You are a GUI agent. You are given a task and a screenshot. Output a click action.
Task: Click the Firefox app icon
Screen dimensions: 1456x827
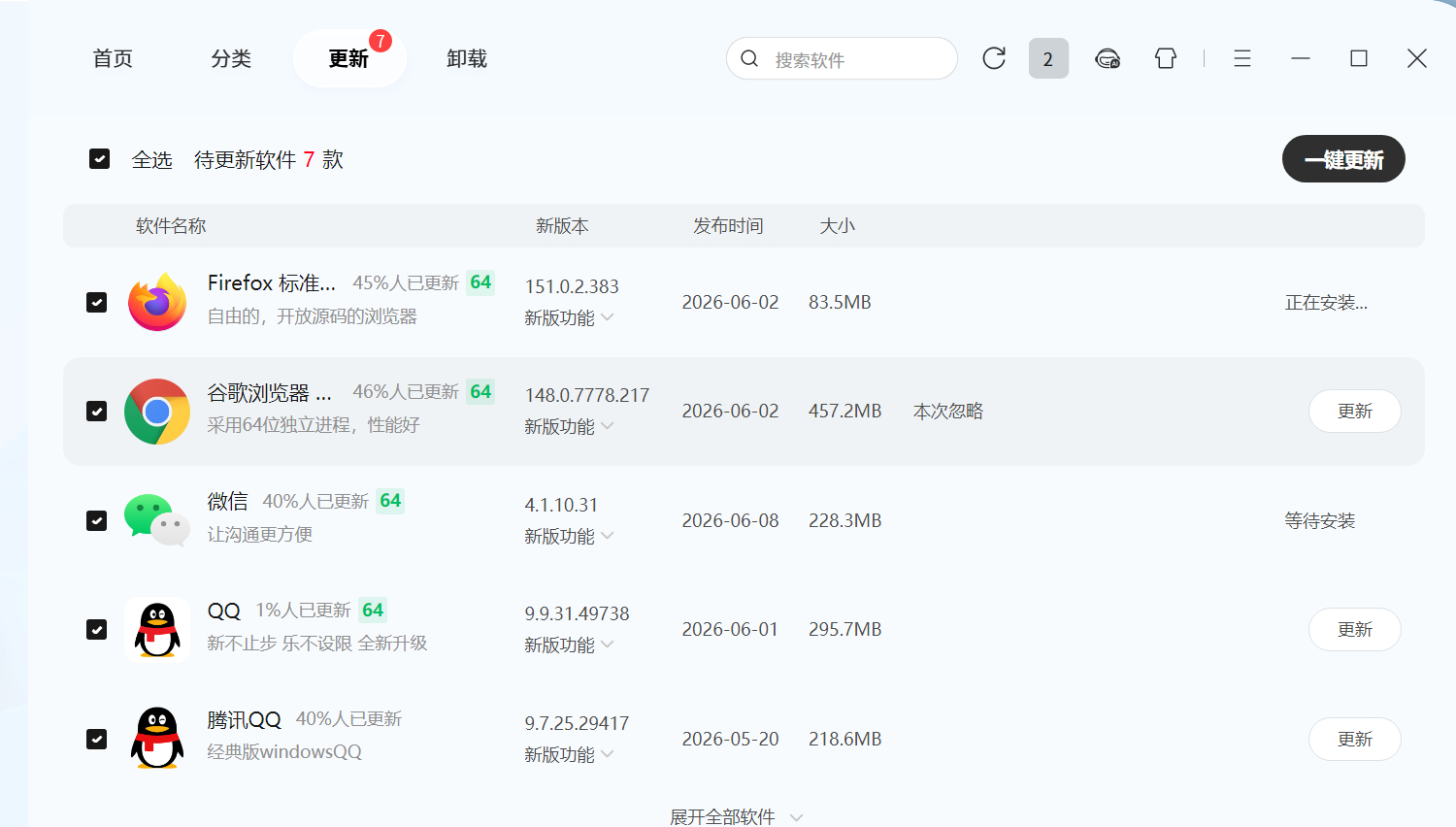[x=157, y=302]
